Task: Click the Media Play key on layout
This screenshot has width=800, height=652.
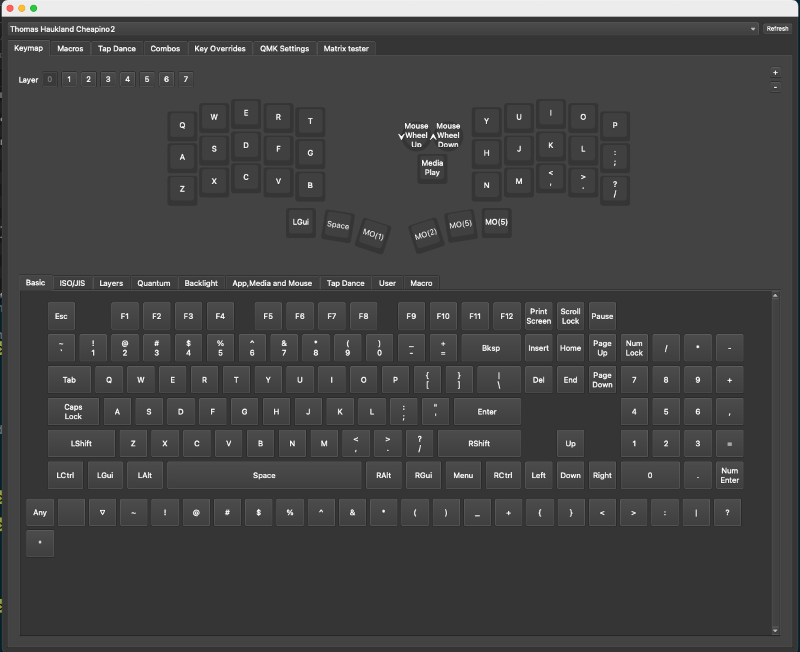Action: (x=432, y=167)
